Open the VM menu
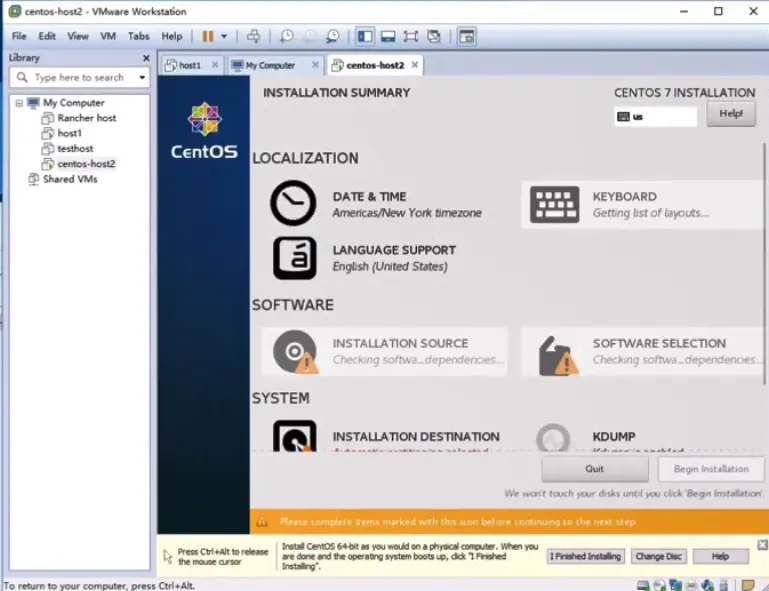769x591 pixels. coord(108,36)
